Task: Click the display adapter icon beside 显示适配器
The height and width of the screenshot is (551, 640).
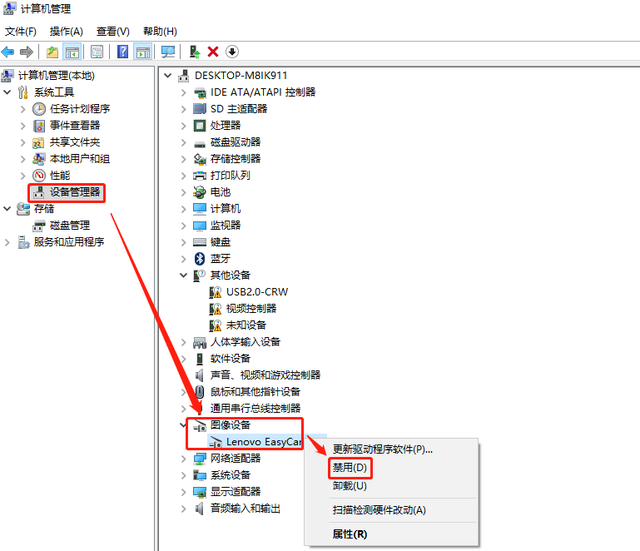Action: [200, 492]
